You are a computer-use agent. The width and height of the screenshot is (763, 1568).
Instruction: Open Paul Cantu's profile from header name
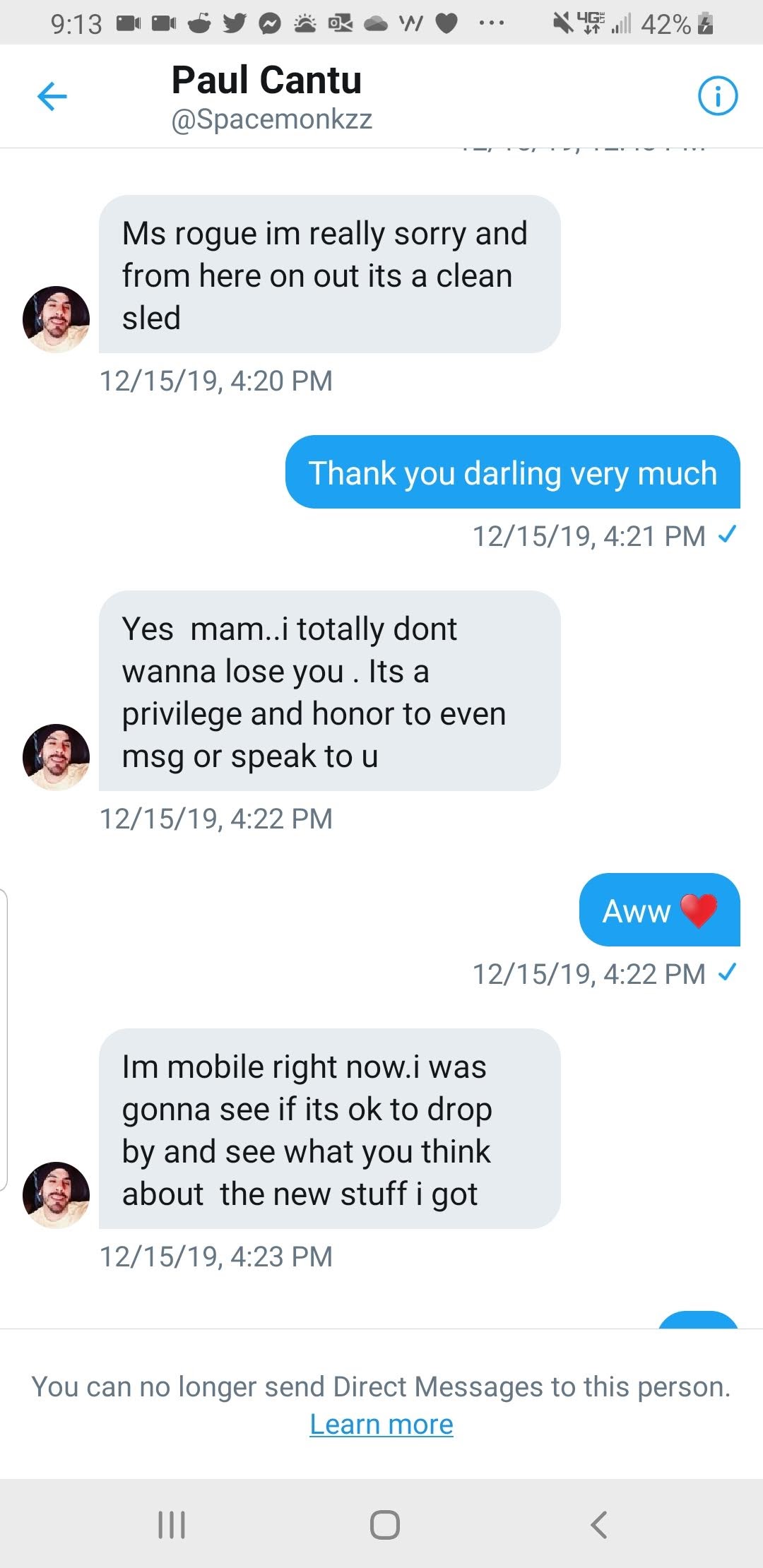(266, 80)
